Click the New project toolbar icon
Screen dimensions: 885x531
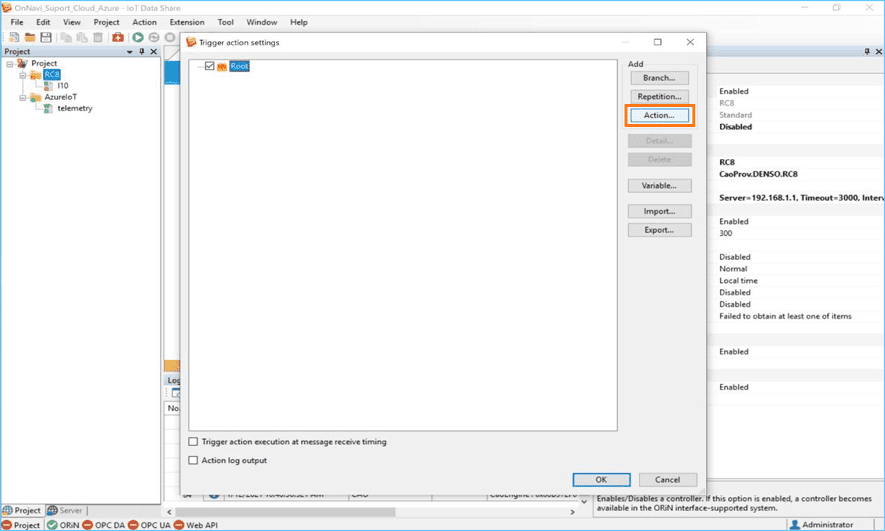coord(14,37)
